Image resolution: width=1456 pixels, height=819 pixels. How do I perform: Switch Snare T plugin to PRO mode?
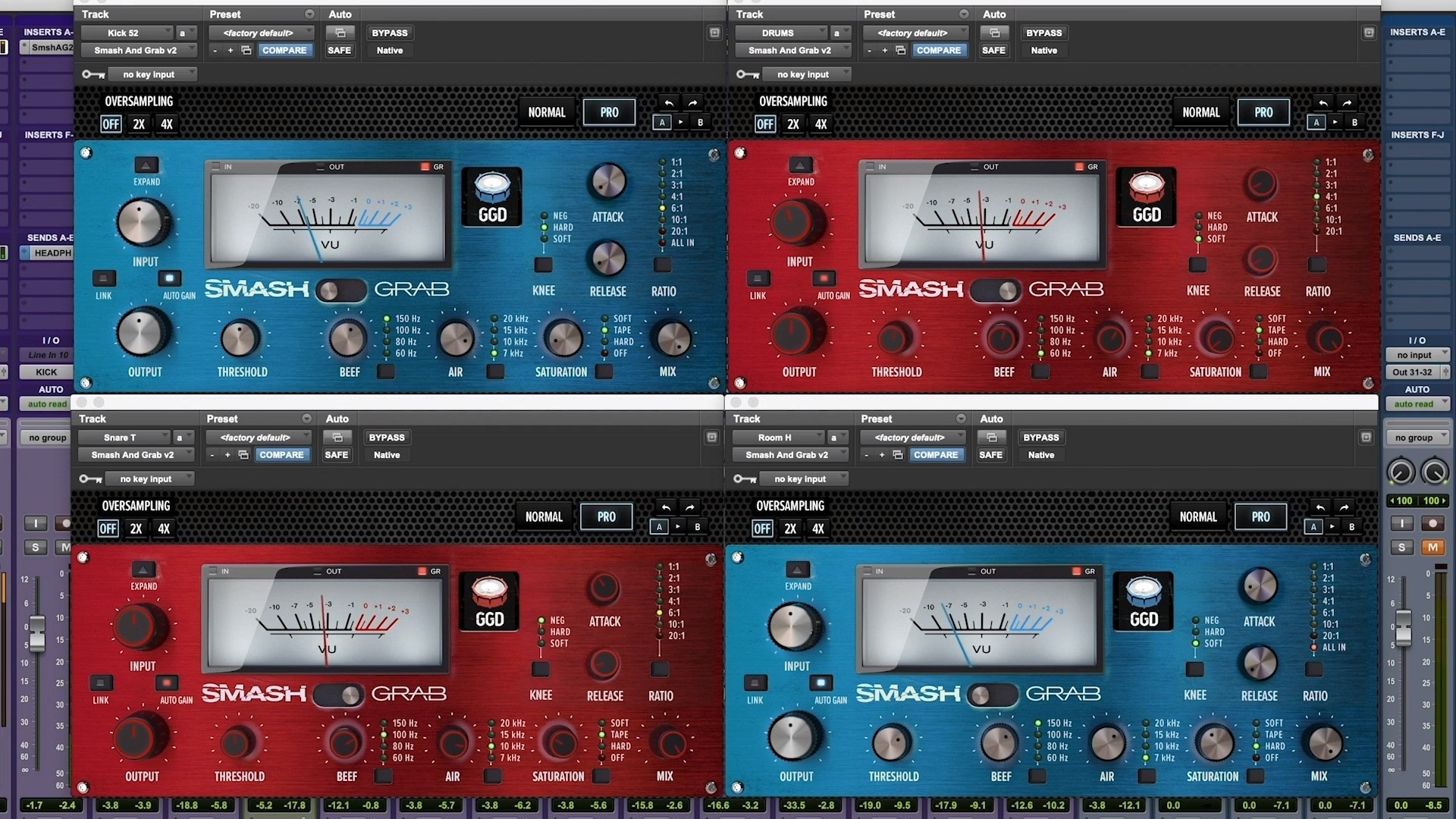point(606,516)
